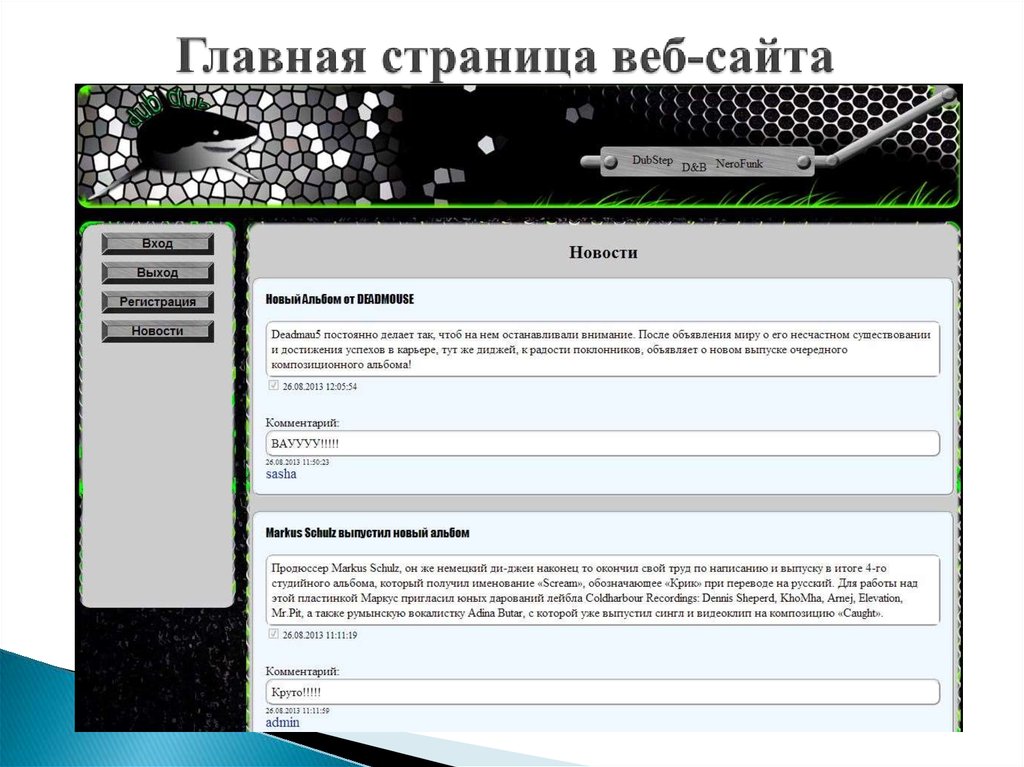Click the Новости panel header

coord(603,252)
